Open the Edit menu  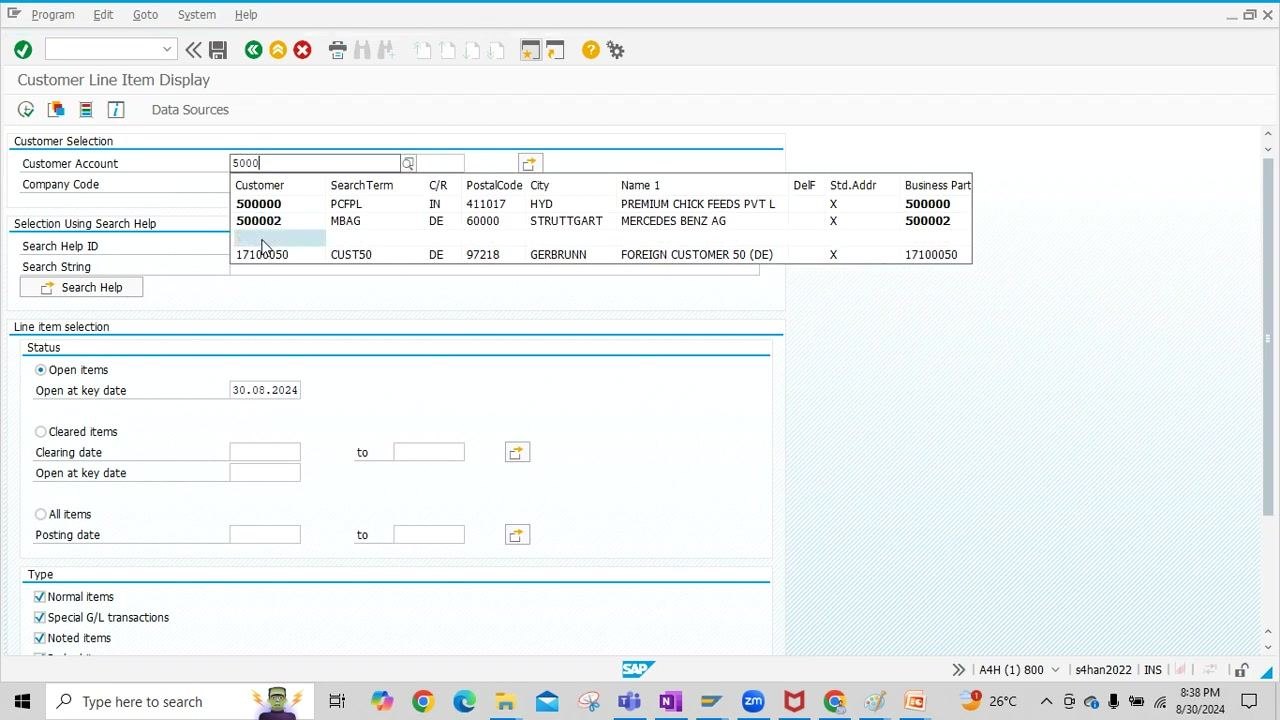(103, 15)
